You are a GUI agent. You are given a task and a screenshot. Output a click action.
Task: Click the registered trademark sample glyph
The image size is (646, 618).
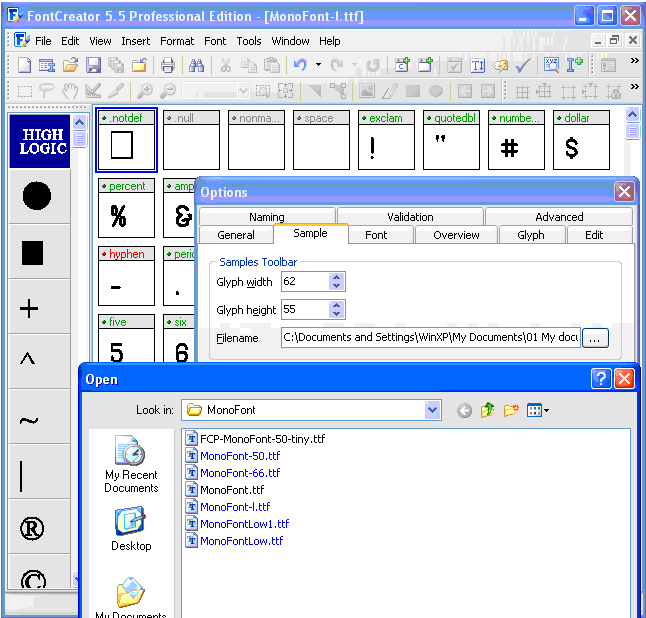tap(32, 529)
